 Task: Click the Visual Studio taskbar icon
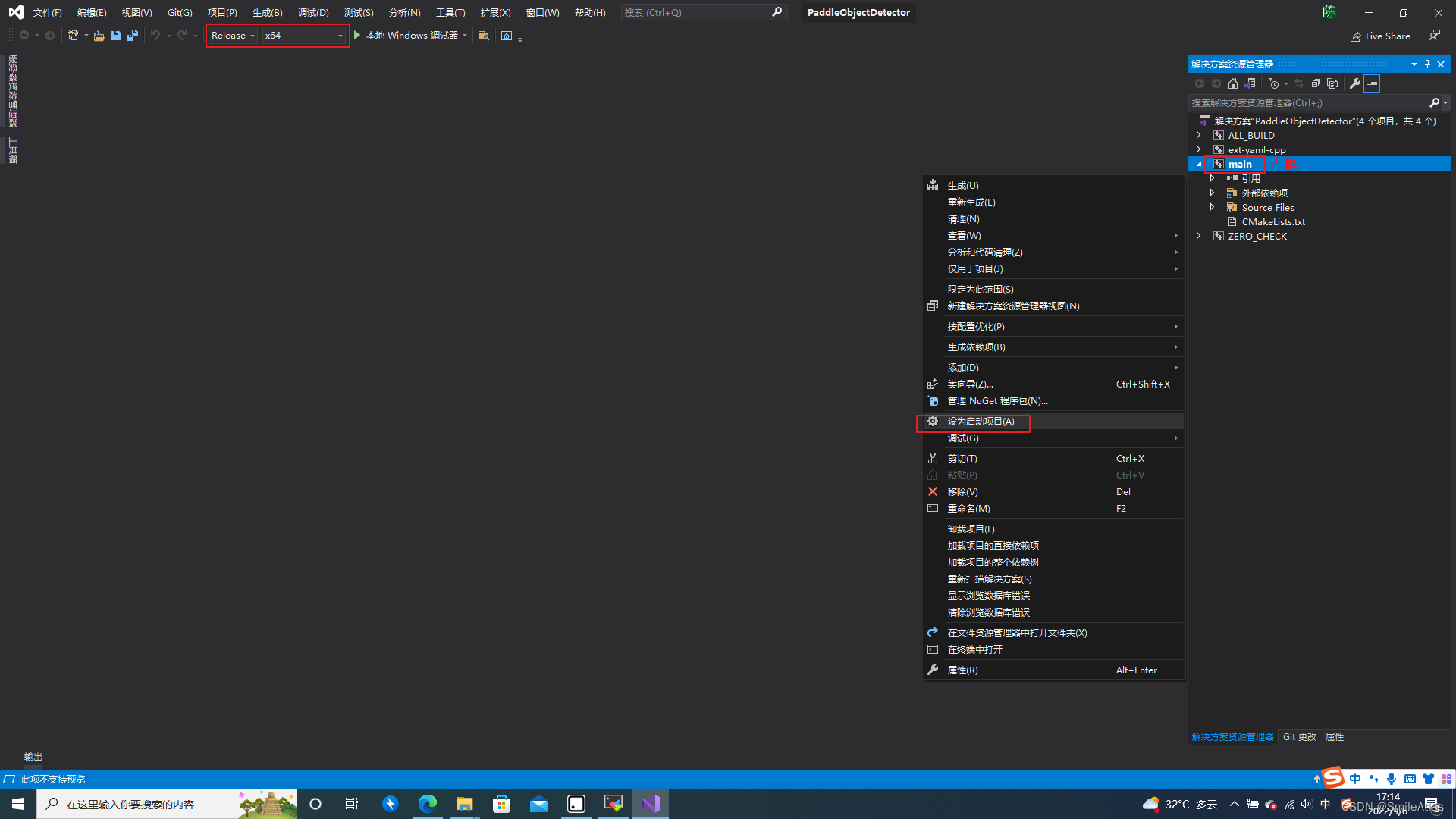[x=651, y=804]
